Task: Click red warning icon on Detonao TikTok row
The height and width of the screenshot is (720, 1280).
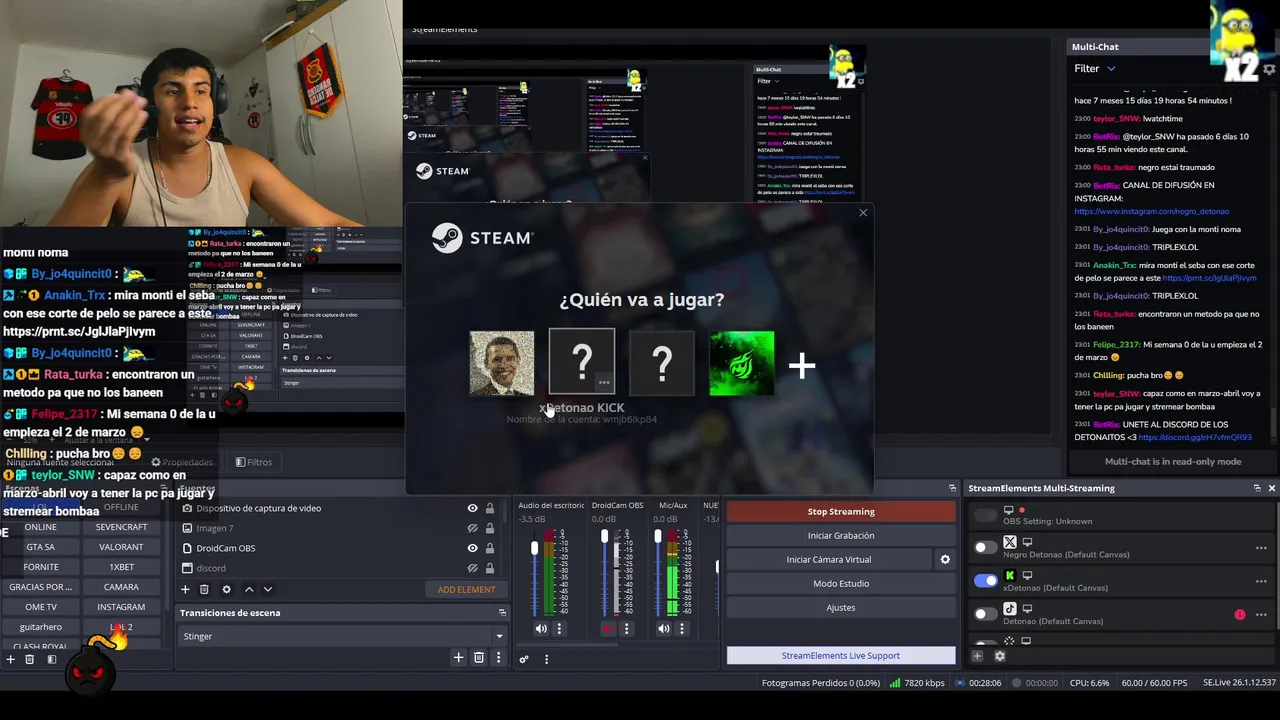Action: point(1240,614)
